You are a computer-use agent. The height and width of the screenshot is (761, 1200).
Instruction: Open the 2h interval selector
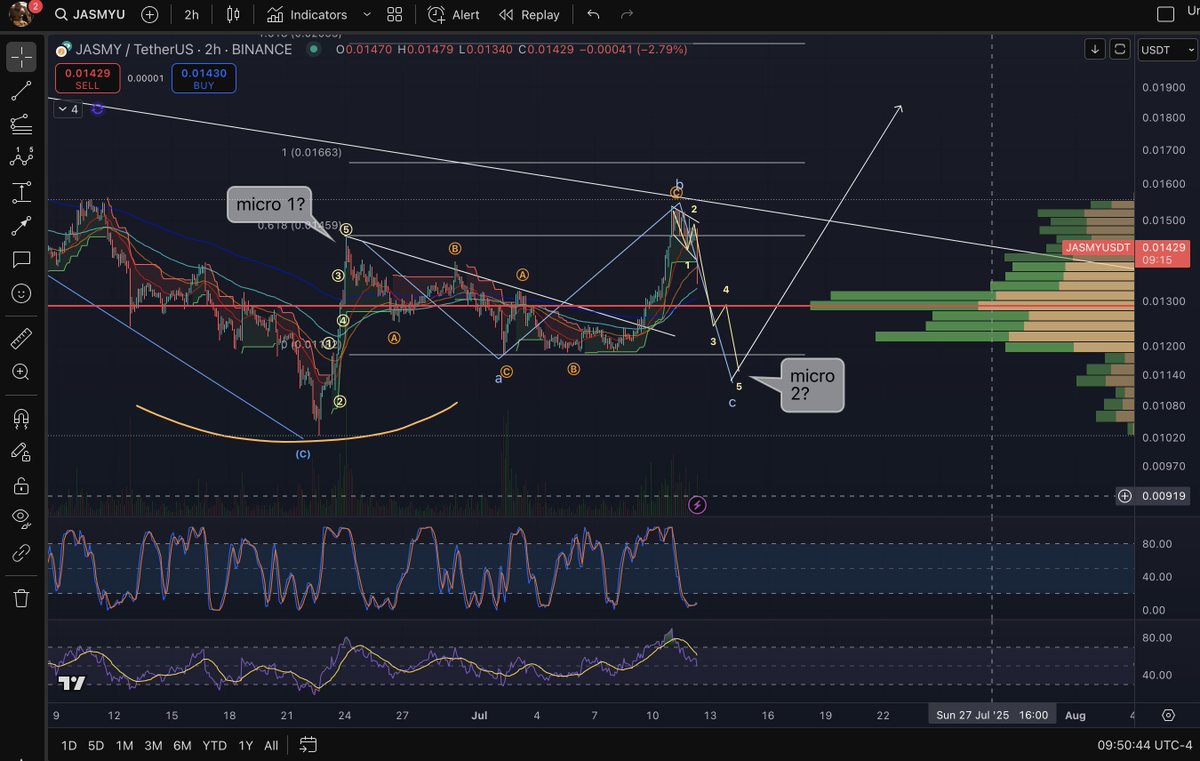pyautogui.click(x=191, y=15)
